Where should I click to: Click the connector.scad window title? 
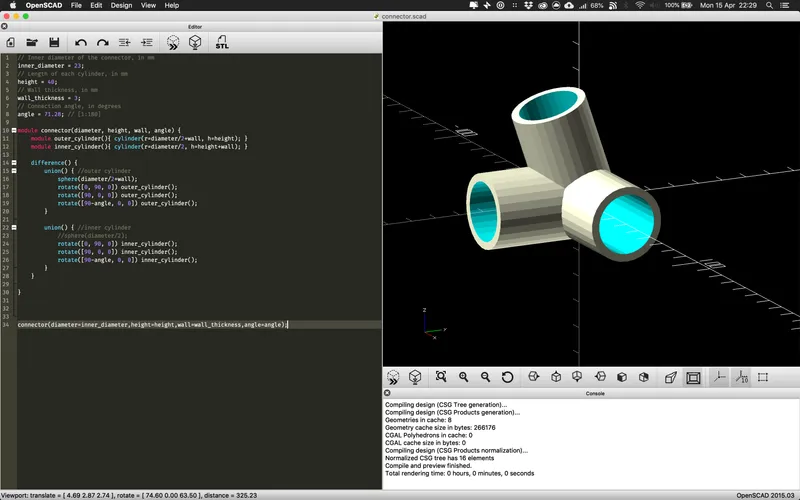coord(404,16)
